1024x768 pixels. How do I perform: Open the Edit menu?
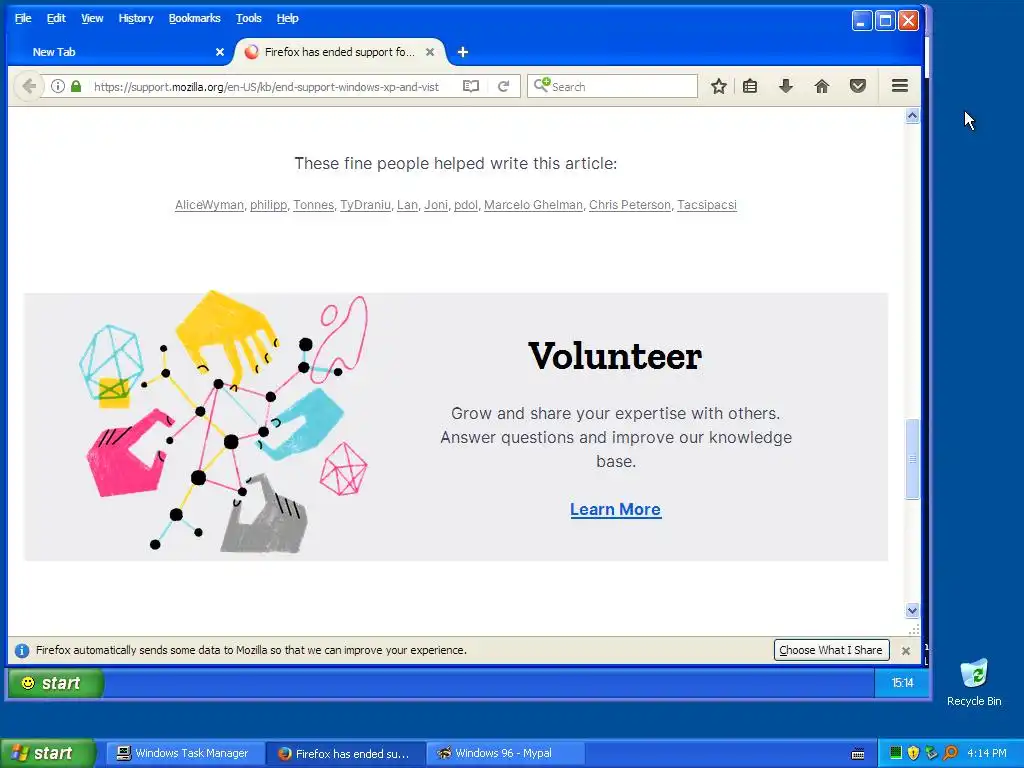56,18
